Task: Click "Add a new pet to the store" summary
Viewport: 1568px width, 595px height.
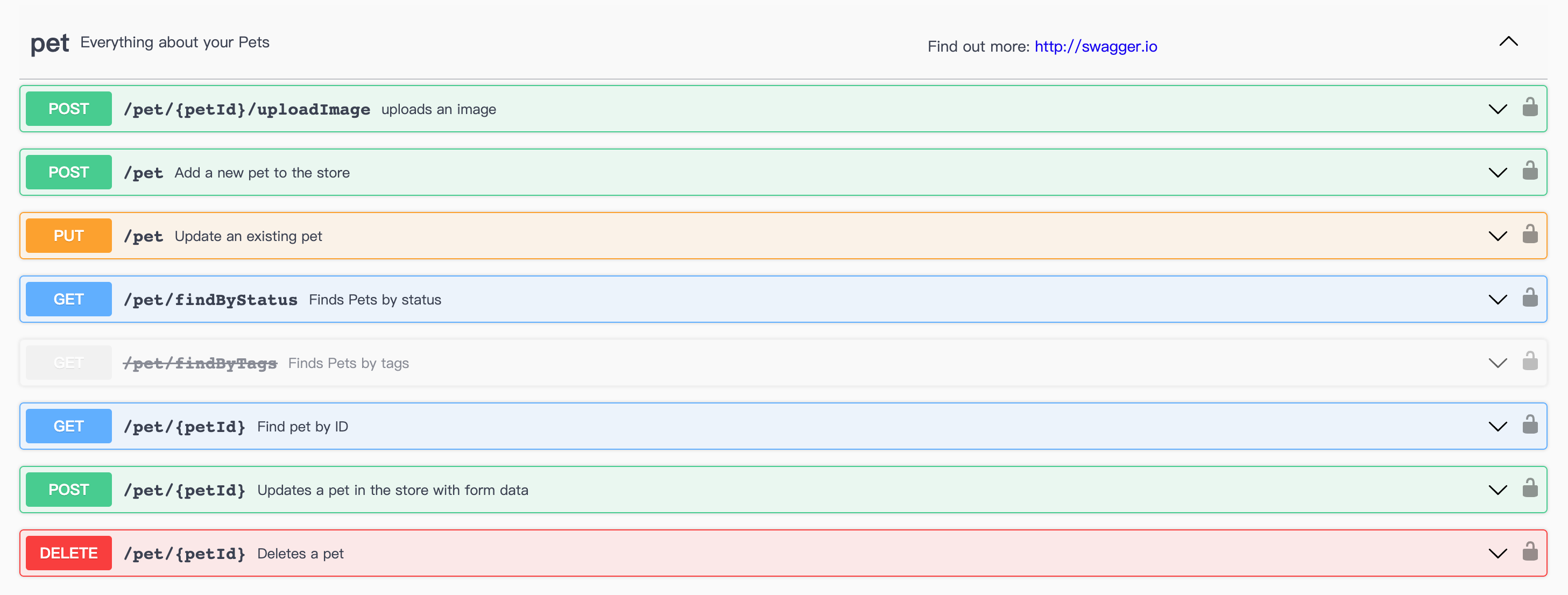Action: coord(262,173)
